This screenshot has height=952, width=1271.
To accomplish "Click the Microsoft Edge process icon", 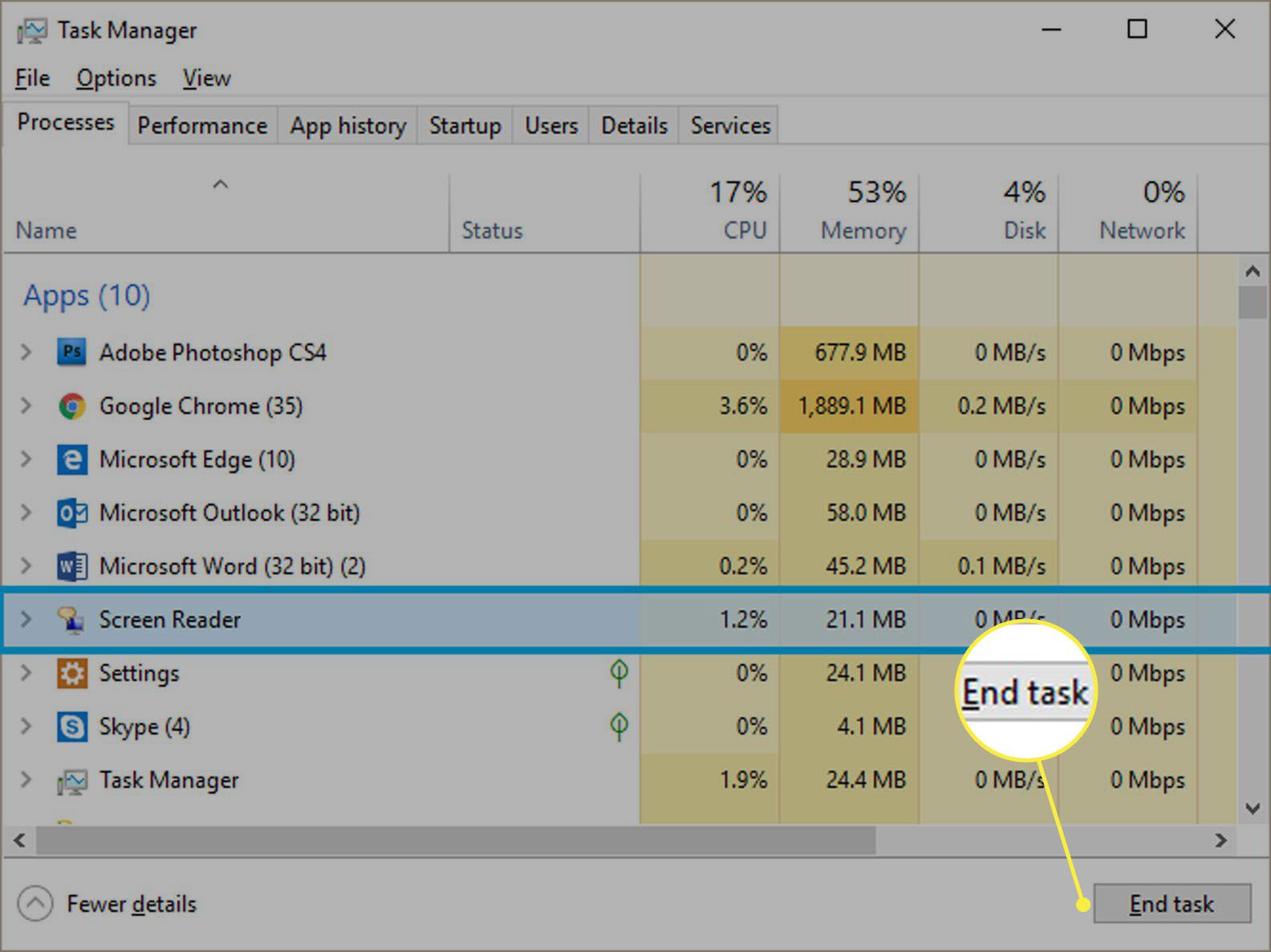I will coord(71,460).
